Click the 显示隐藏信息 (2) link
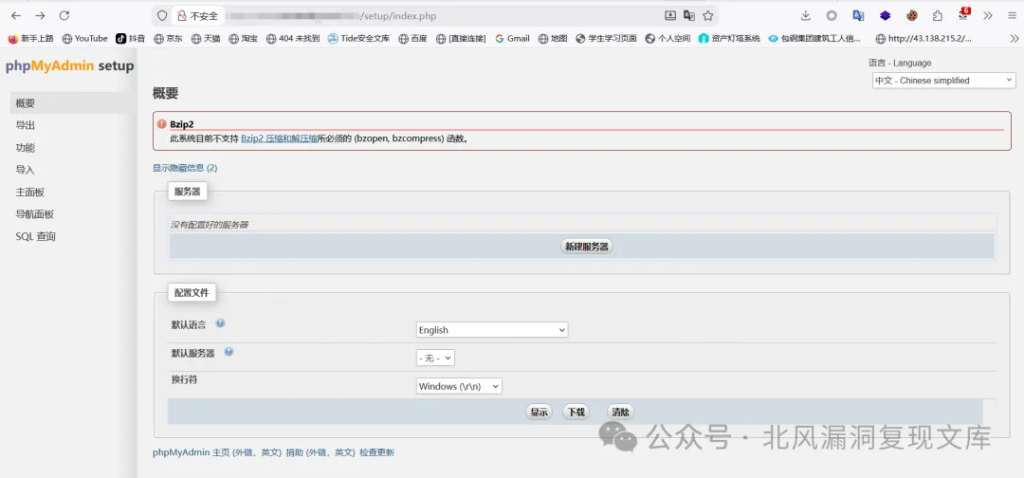1024x478 pixels. point(185,168)
